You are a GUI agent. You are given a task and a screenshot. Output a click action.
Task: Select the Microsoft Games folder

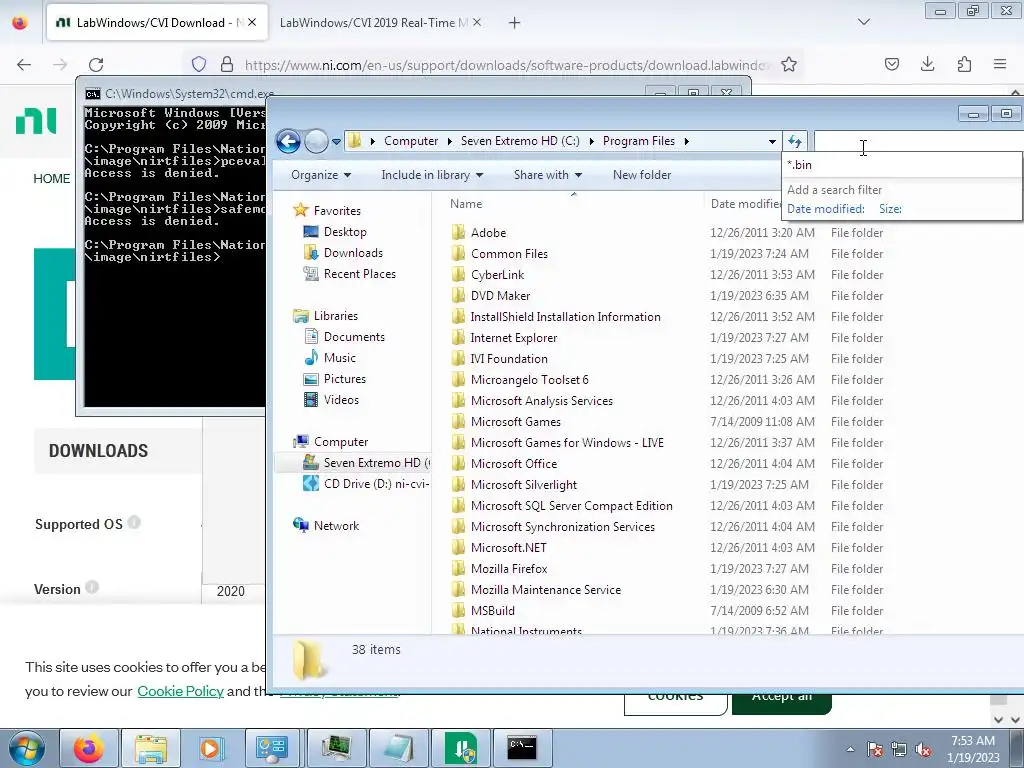[515, 422]
